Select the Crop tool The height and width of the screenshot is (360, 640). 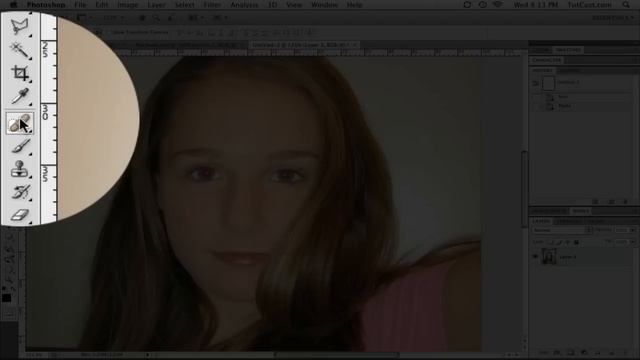(20, 73)
